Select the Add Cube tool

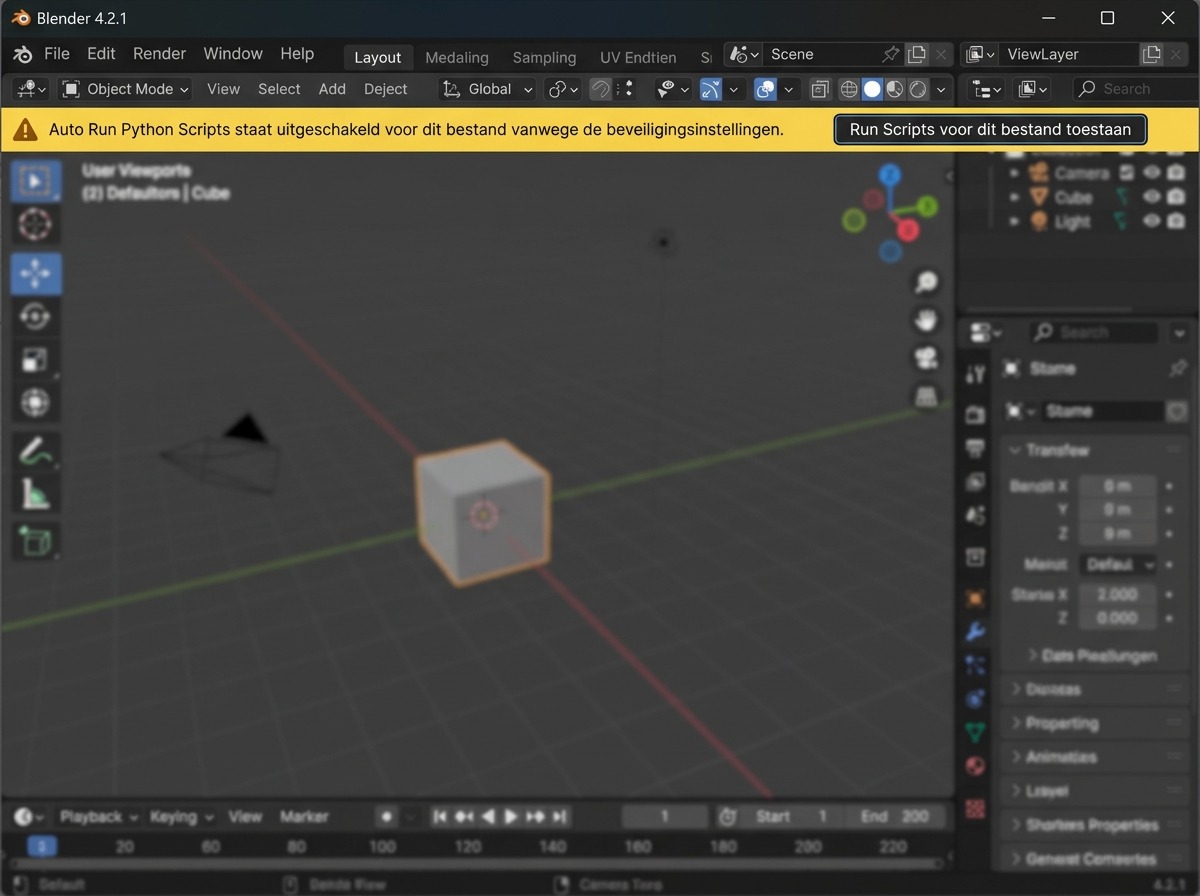pos(35,541)
